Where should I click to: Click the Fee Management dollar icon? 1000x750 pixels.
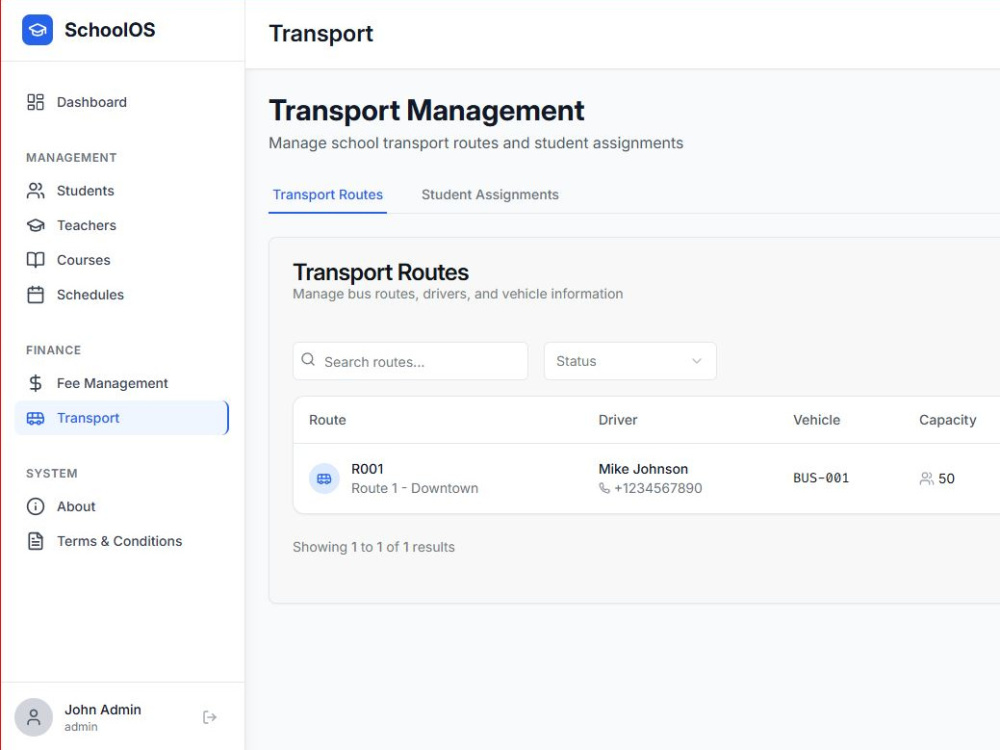tap(36, 383)
